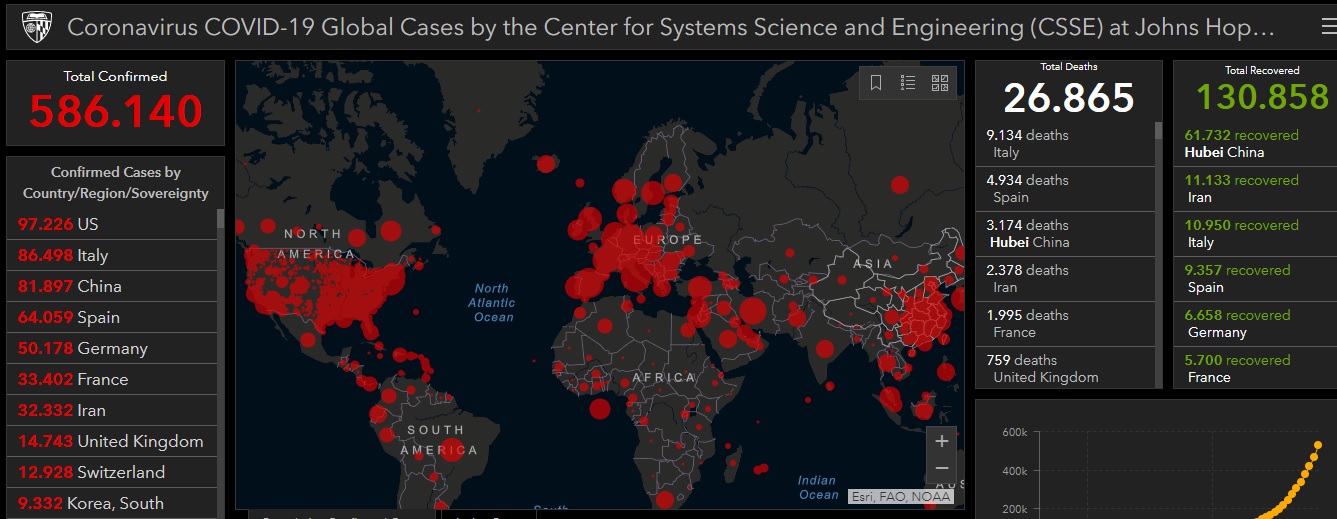Select Spain with 64.059 confirmed cases
Image resolution: width=1337 pixels, height=519 pixels.
pyautogui.click(x=111, y=317)
